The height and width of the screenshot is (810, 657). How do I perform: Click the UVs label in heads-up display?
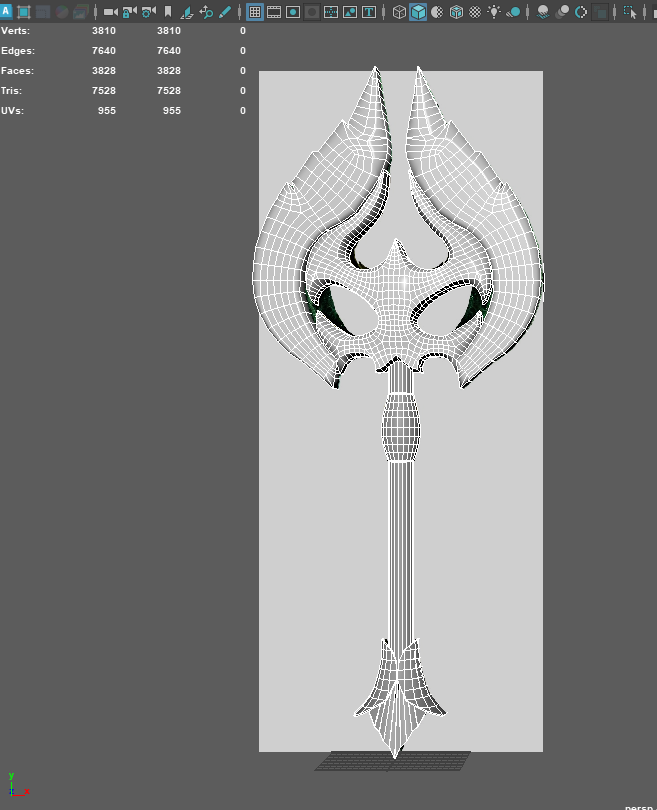coord(12,111)
